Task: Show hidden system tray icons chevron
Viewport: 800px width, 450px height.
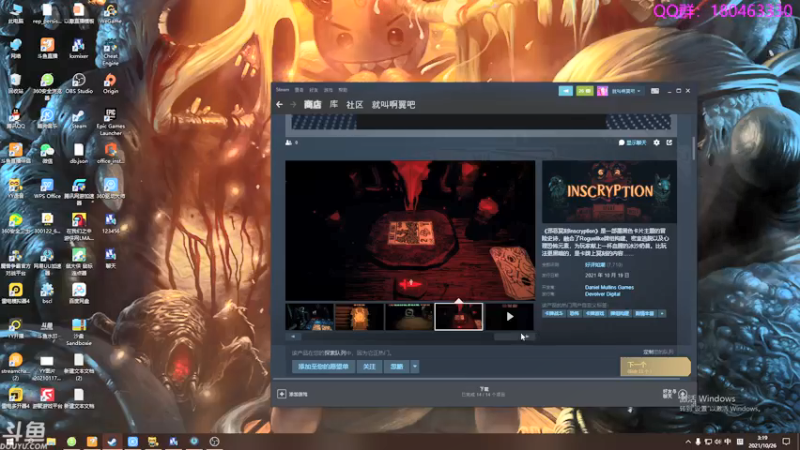Action: (x=688, y=442)
